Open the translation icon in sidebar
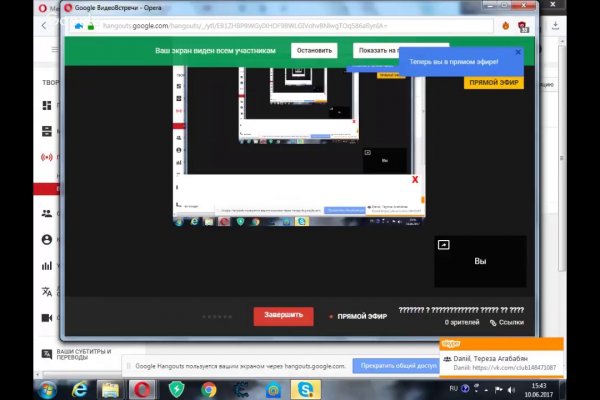The width and height of the screenshot is (600, 400). (46, 292)
